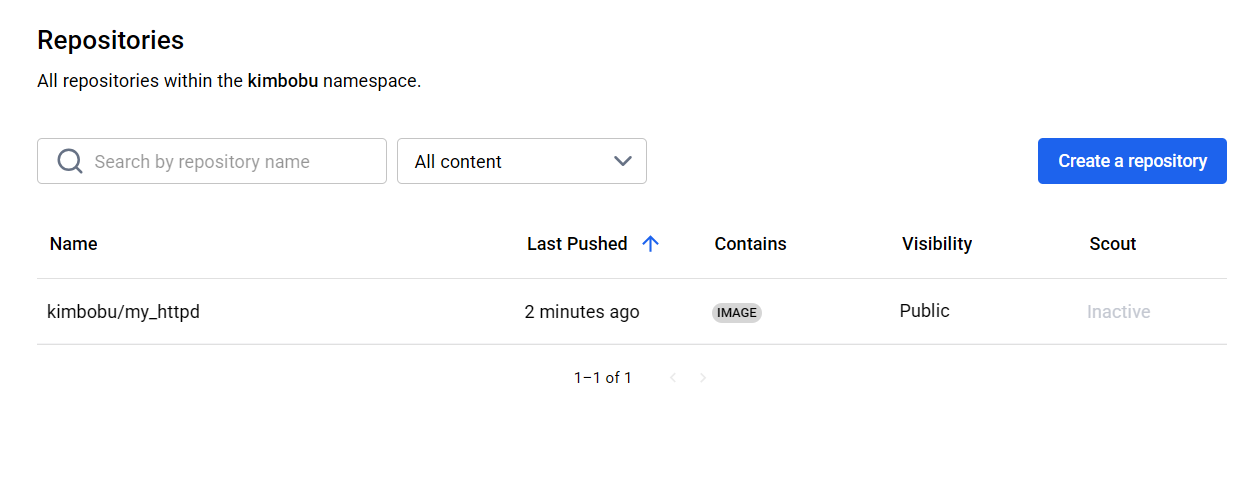Click the next page arrow
Screen dimensions: 1242x503
click(703, 378)
